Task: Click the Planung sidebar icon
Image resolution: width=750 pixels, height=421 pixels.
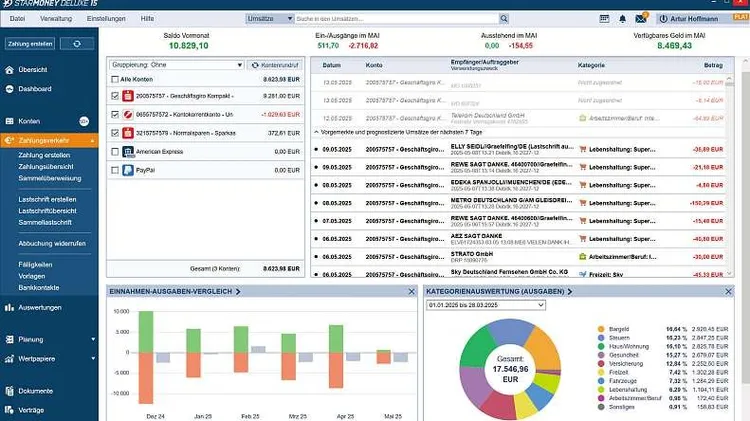Action: 9,340
